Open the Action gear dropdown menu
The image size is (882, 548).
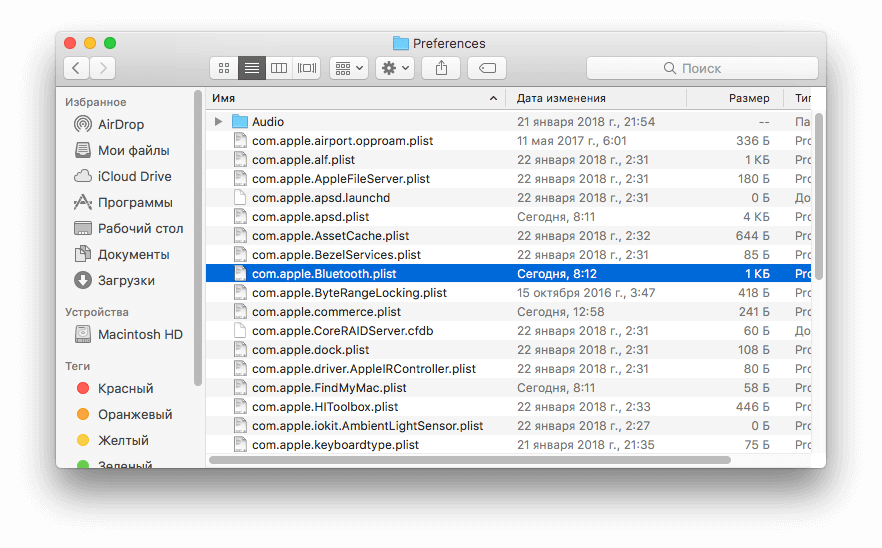pyautogui.click(x=396, y=68)
